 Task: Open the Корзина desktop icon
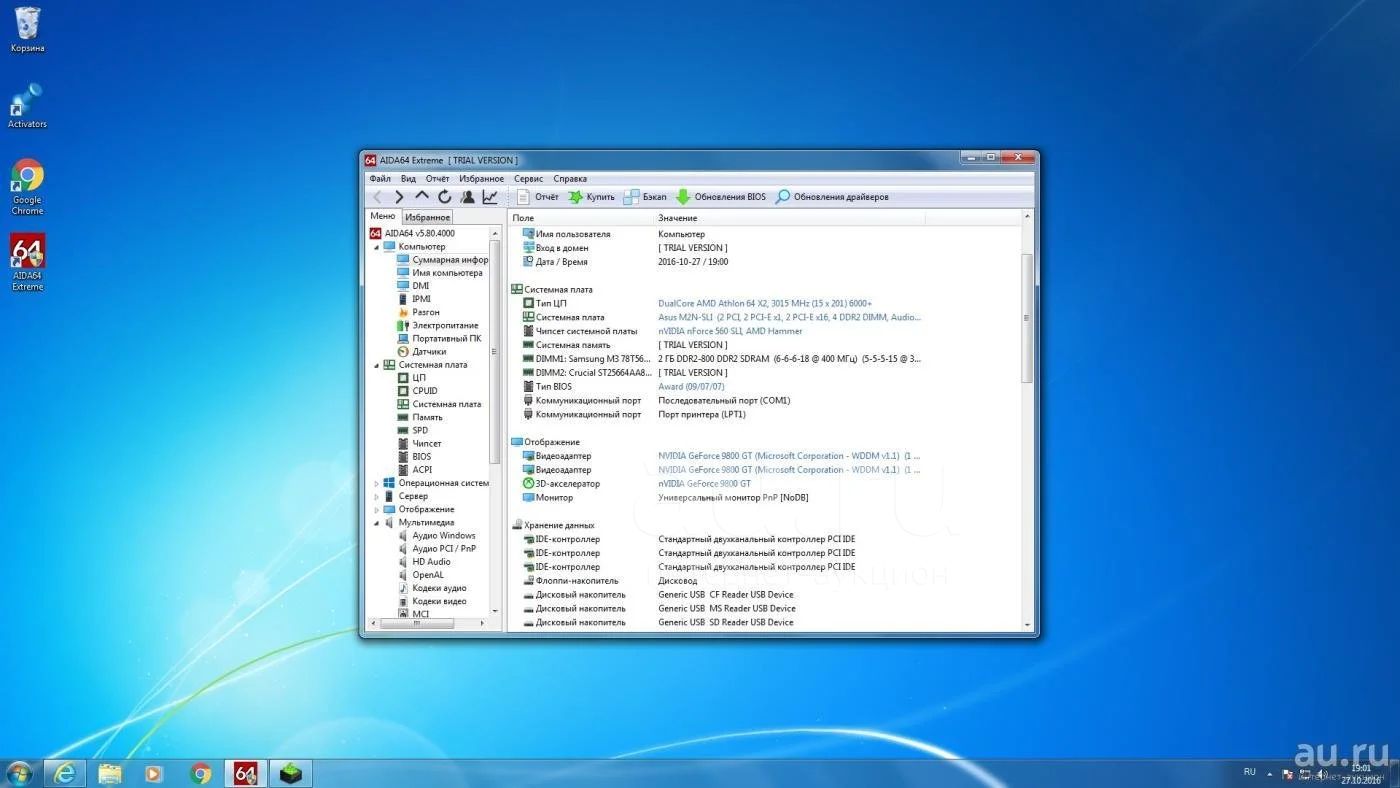27,28
